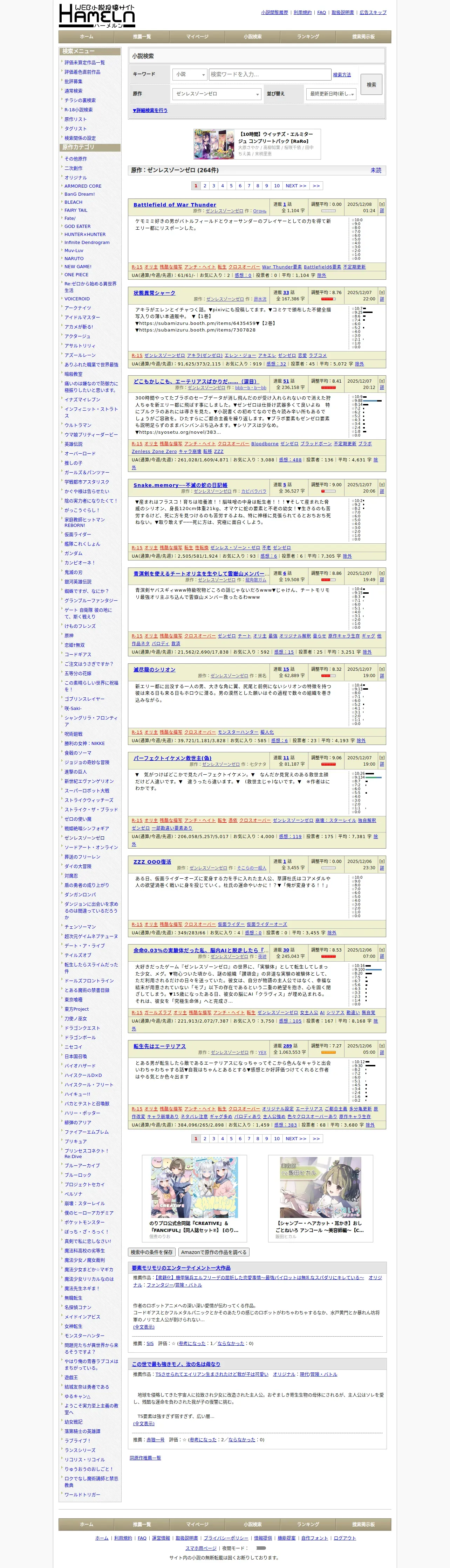Click author 蒜水波 link
Viewport: 450px width, 1568px height.
(260, 299)
